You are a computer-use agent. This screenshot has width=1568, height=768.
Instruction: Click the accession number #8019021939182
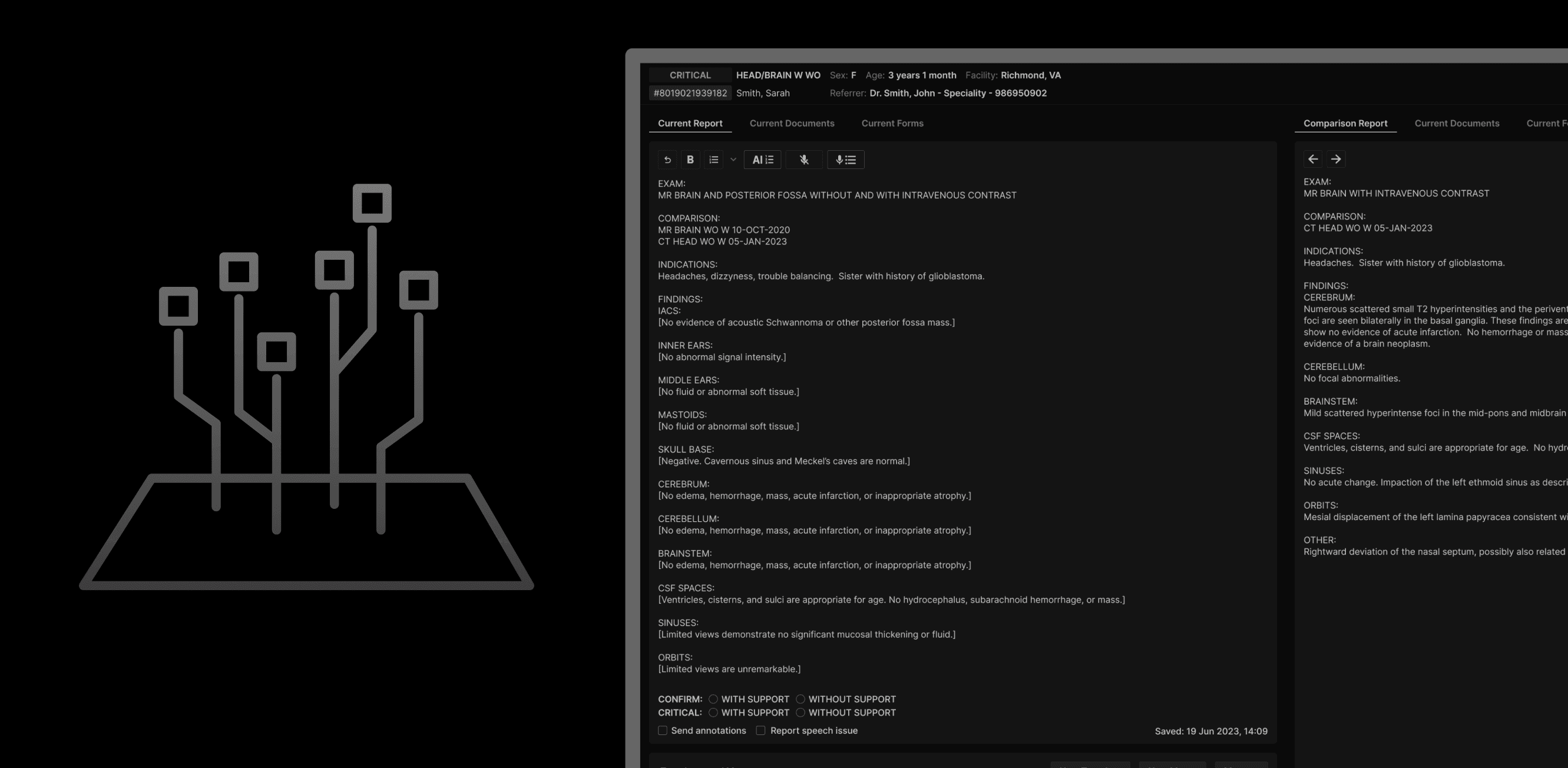pos(690,93)
